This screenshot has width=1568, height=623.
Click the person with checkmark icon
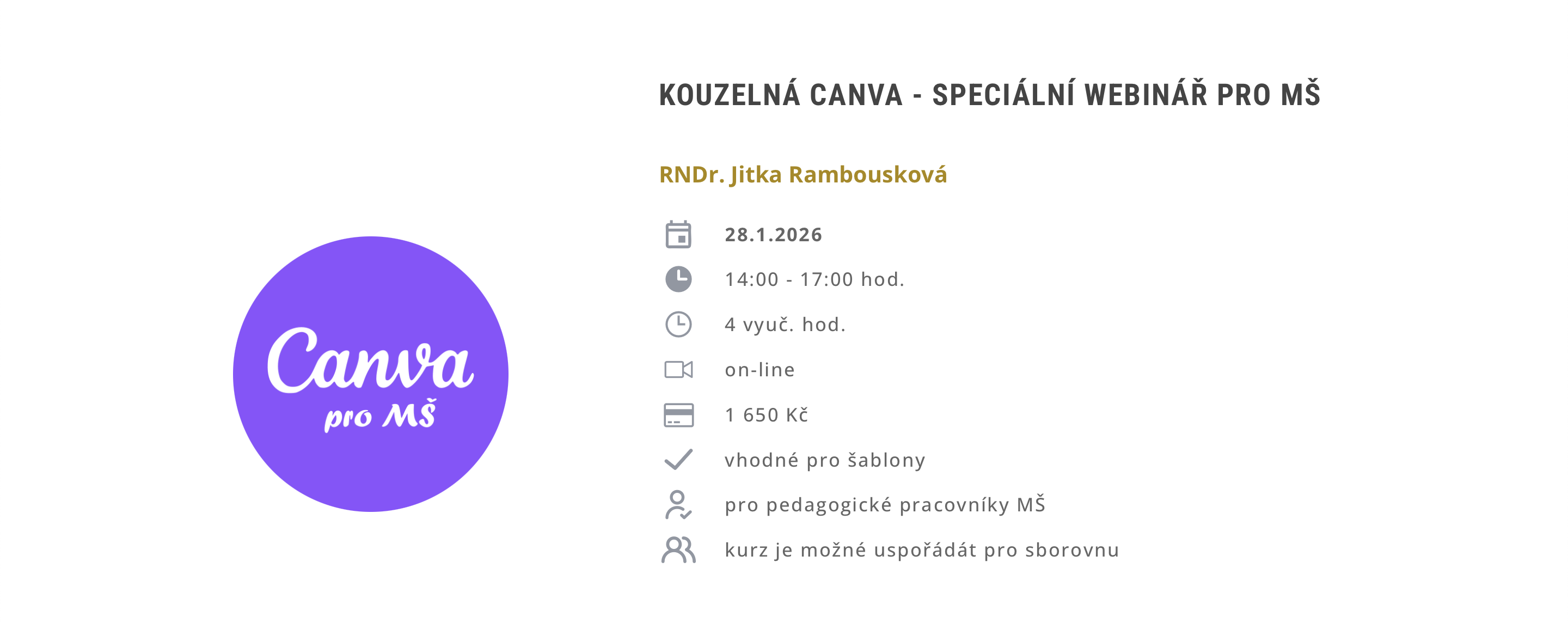678,505
